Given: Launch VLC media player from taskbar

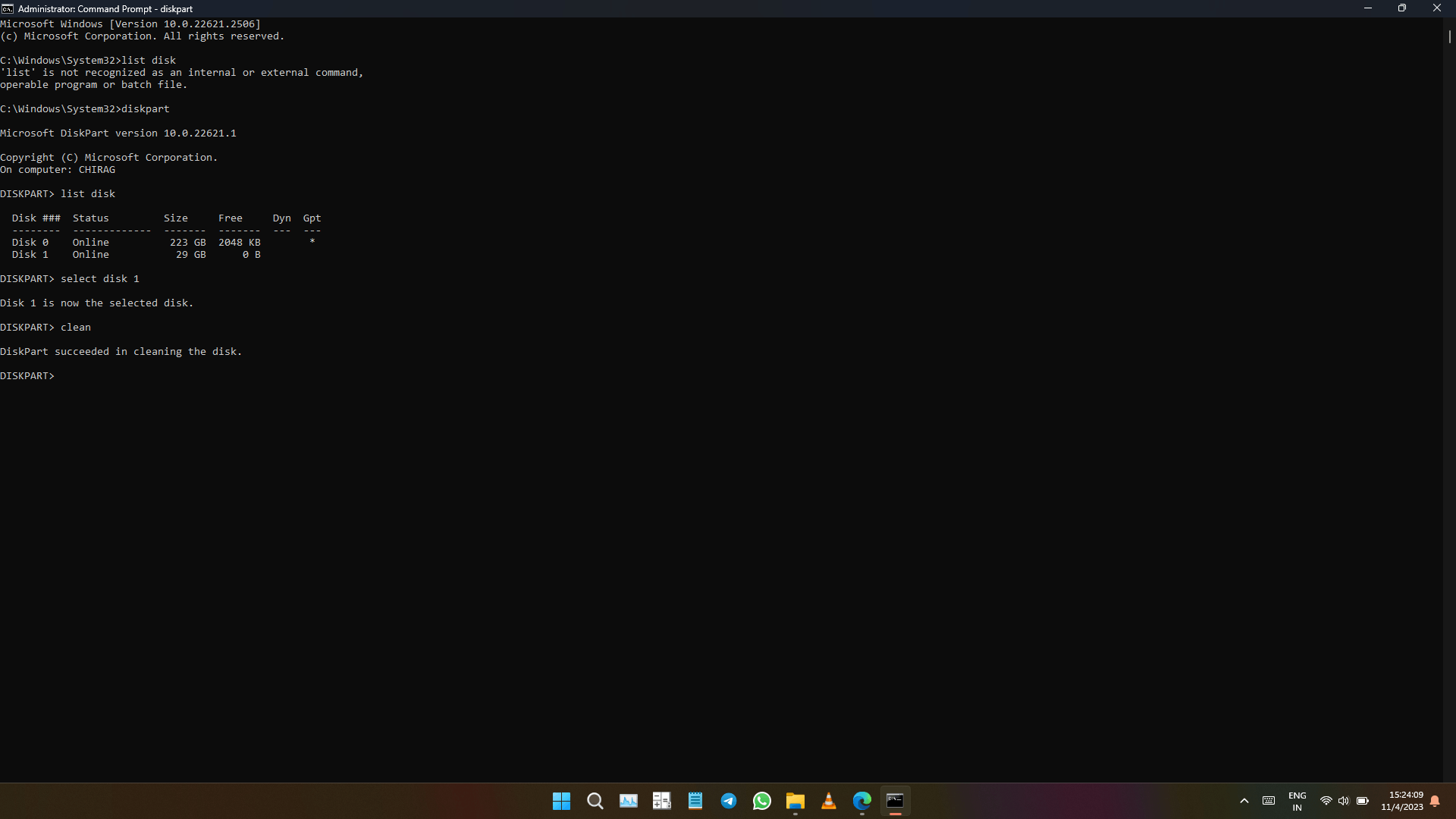Looking at the screenshot, I should pos(829,801).
